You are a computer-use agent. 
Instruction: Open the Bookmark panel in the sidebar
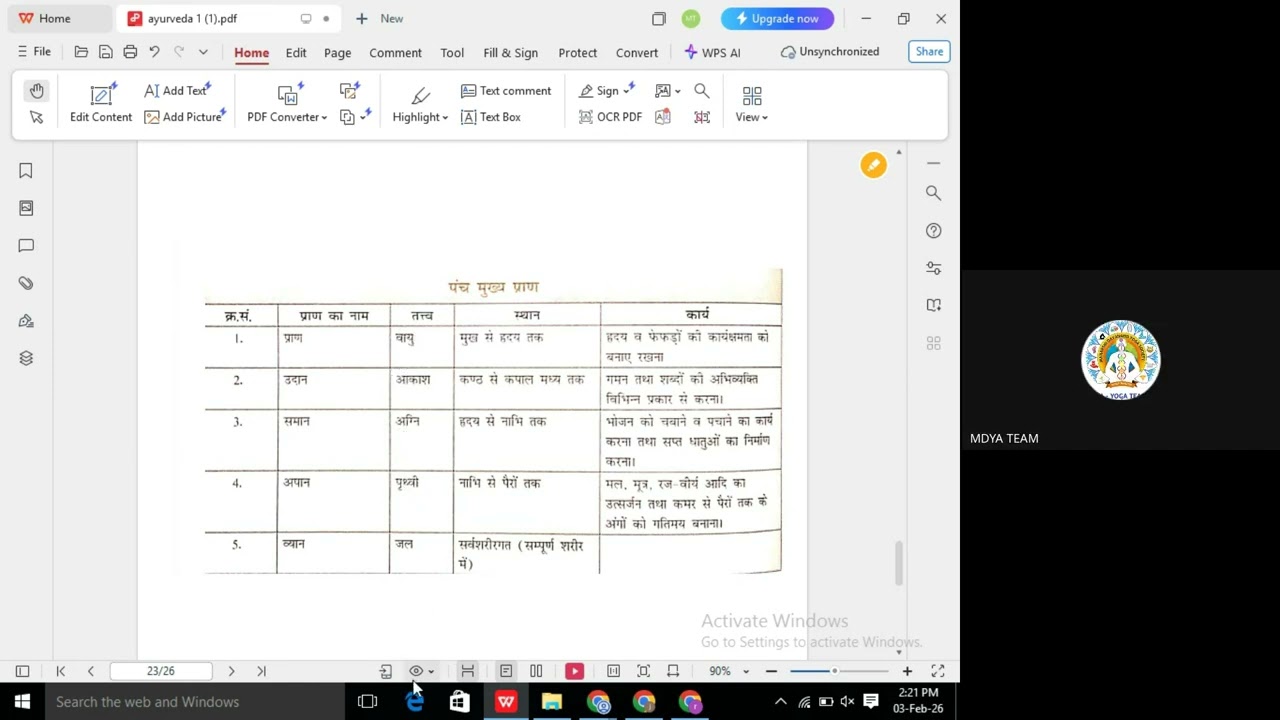pos(26,171)
